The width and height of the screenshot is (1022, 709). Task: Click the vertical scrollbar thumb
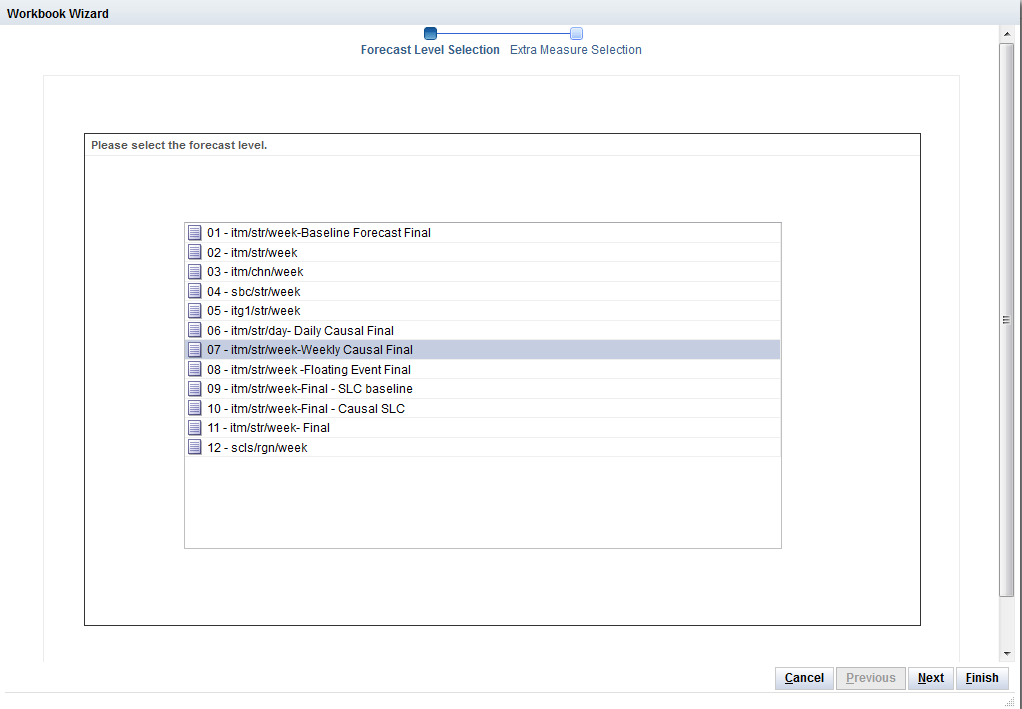point(1007,319)
